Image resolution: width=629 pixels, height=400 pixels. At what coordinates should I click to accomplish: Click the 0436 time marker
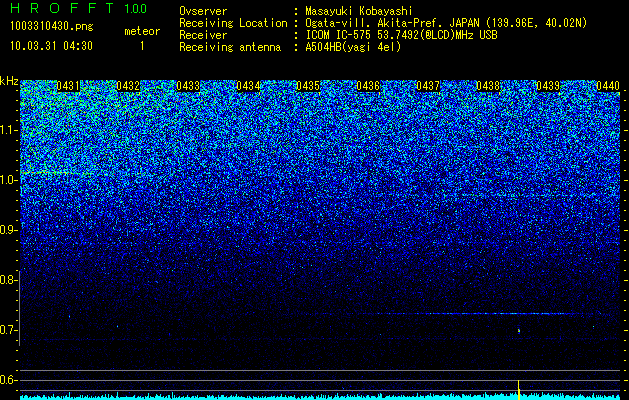click(368, 86)
